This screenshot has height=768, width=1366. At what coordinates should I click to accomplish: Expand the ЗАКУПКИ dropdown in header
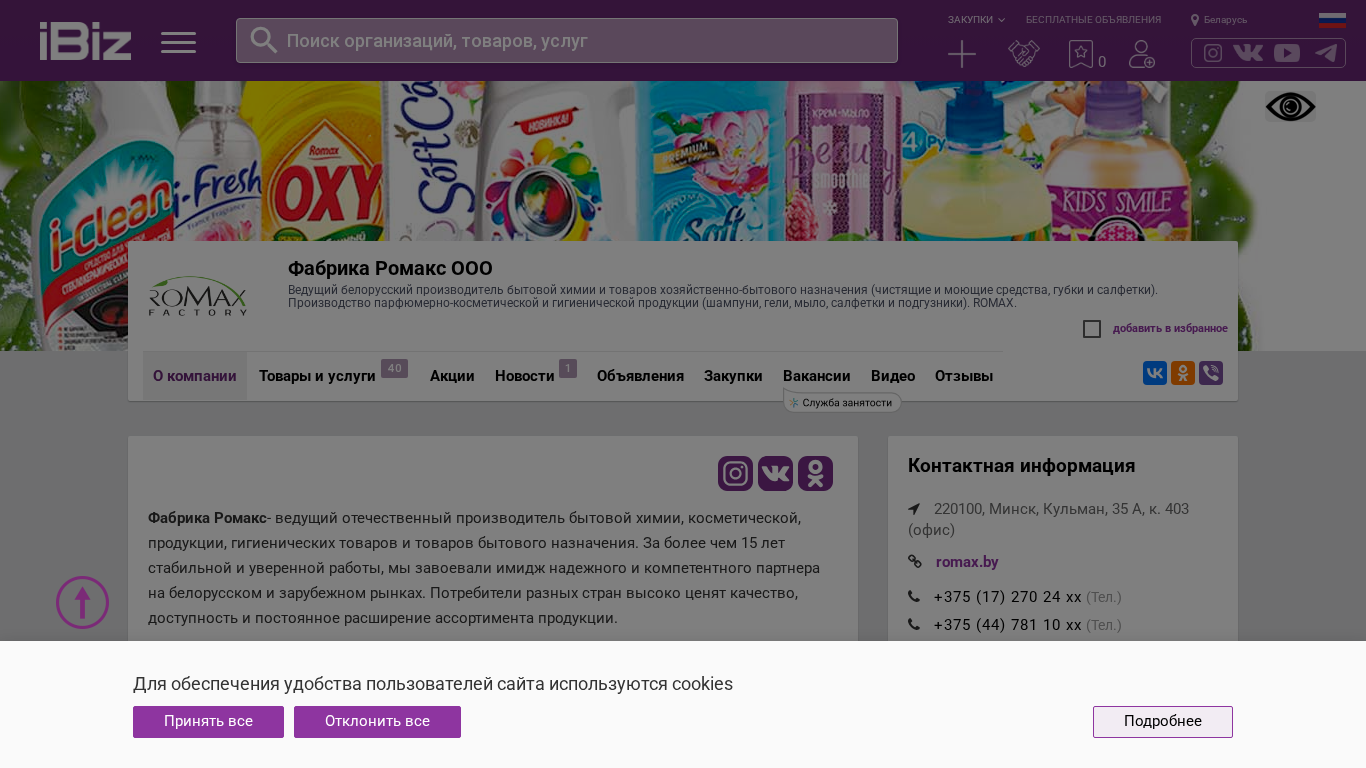click(x=976, y=20)
